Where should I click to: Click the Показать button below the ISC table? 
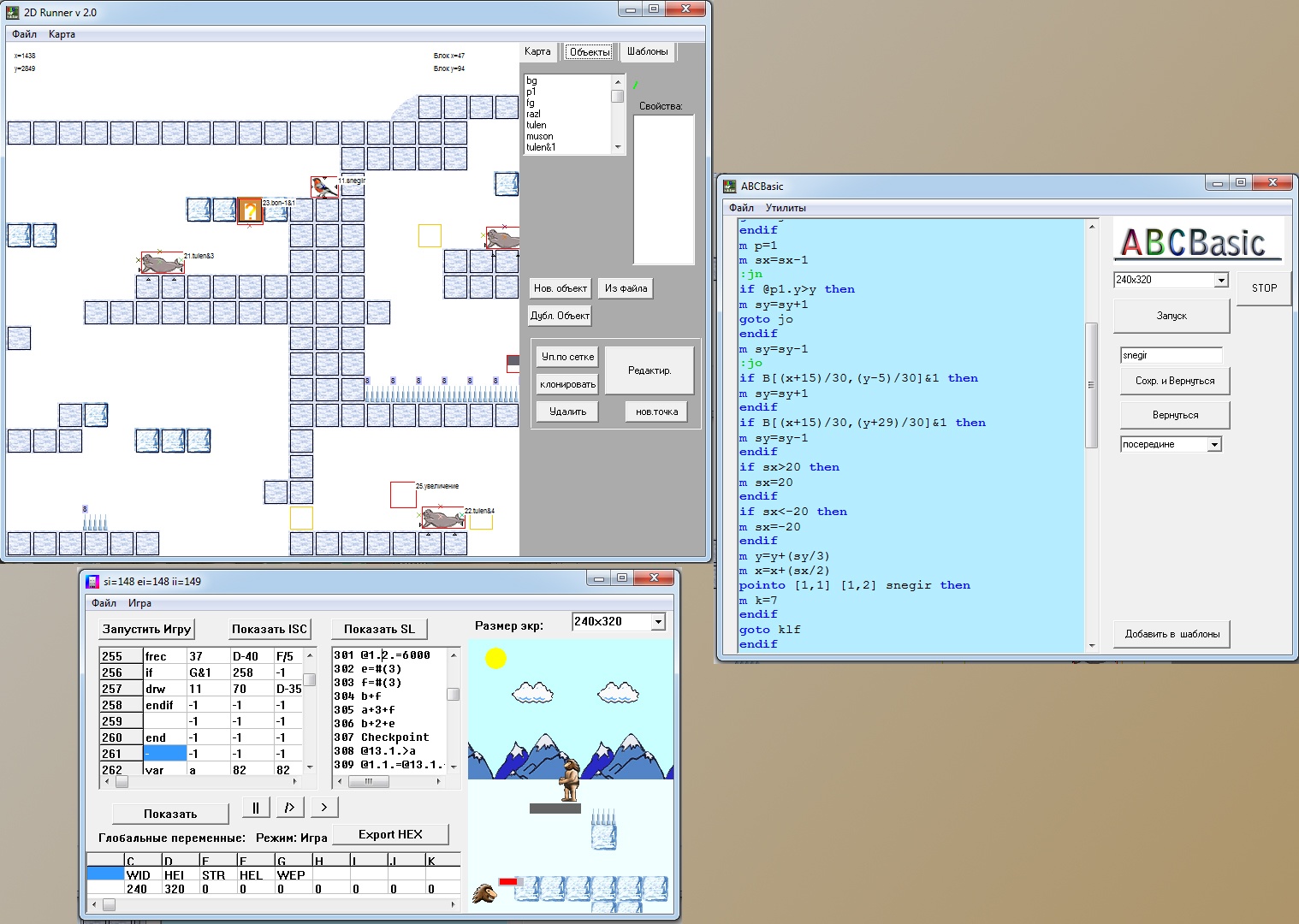point(170,814)
